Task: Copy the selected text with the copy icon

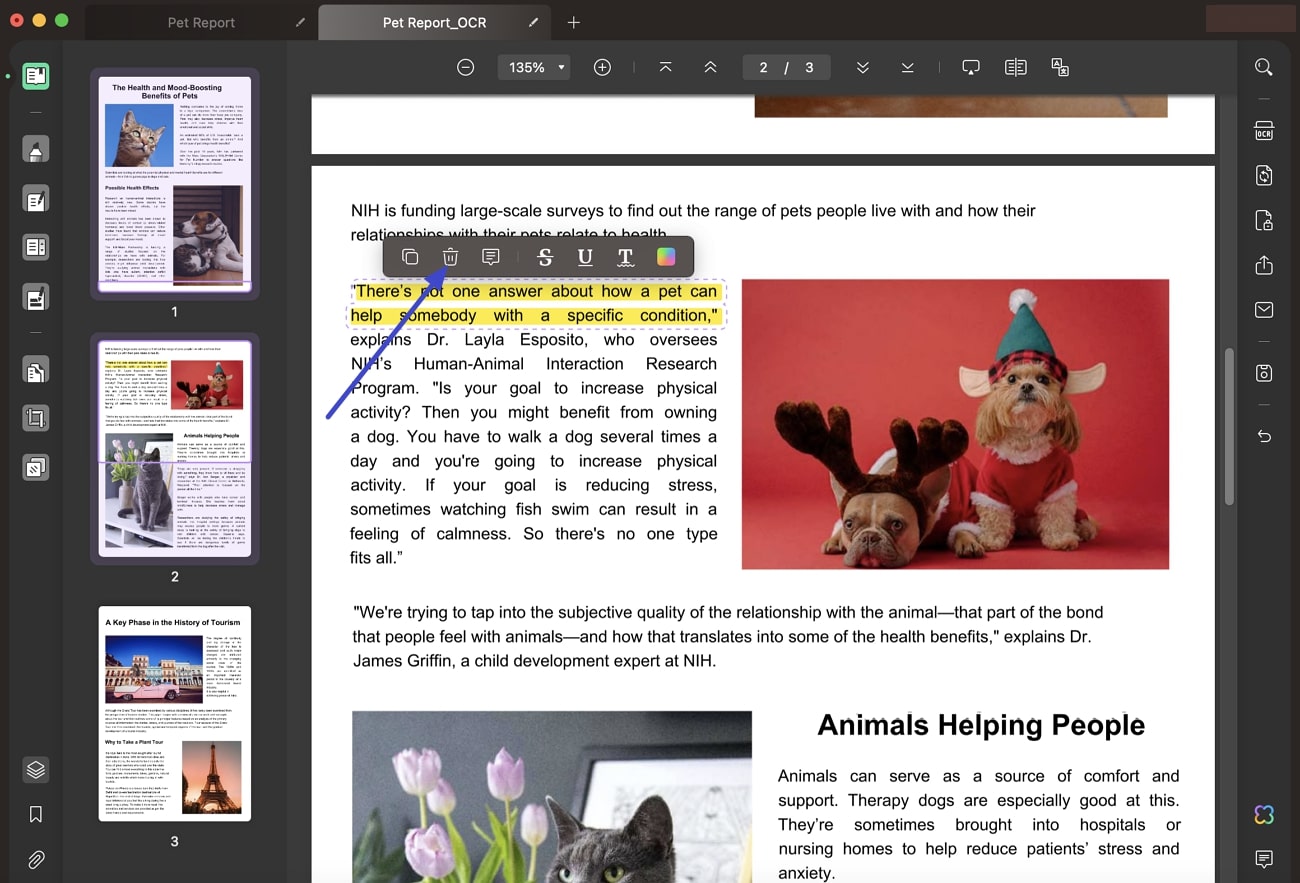Action: (x=410, y=256)
